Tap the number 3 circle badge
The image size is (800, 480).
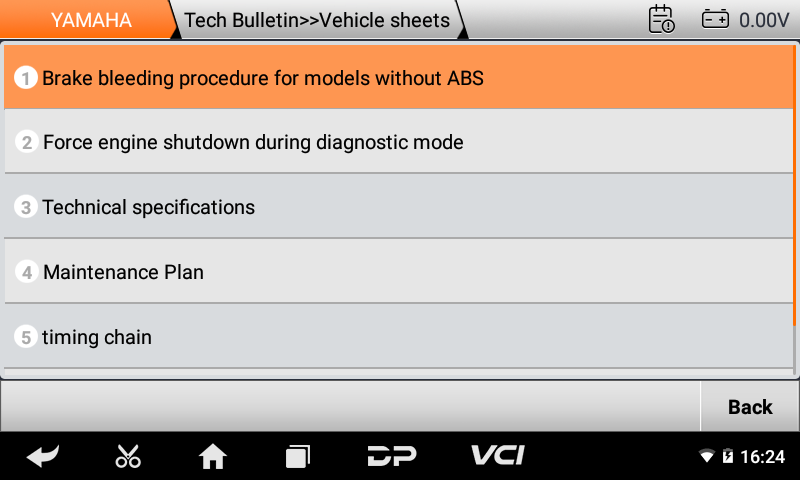tap(26, 207)
